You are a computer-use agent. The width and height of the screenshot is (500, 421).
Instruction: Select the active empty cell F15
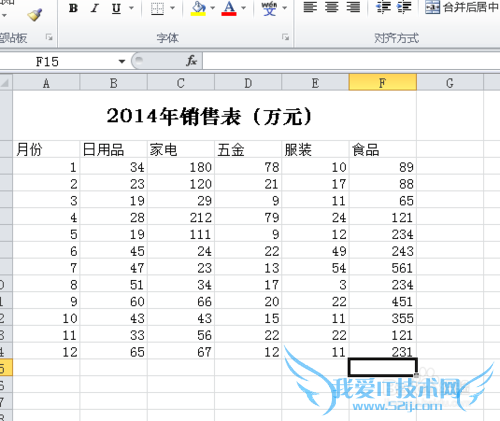point(383,367)
